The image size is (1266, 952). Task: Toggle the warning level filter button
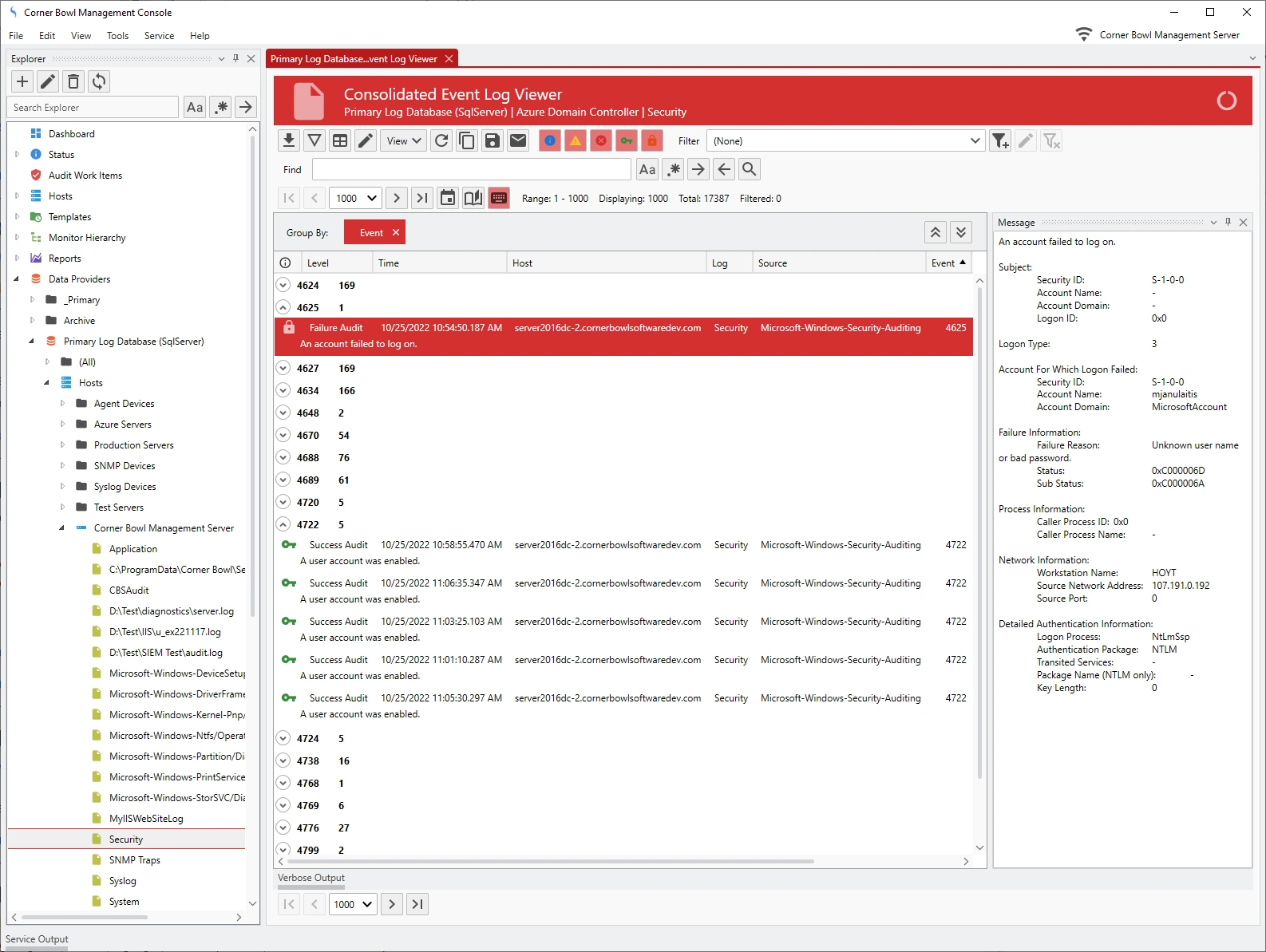(576, 141)
